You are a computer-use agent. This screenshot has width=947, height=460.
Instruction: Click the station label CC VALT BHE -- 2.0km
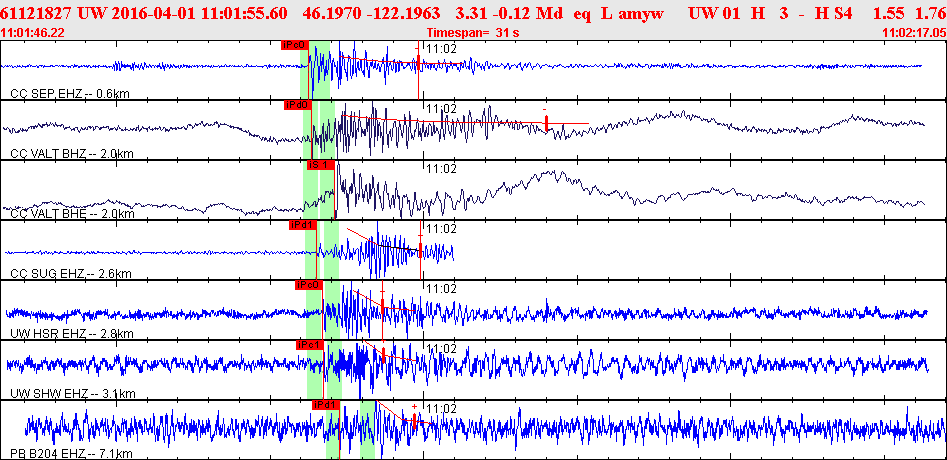coord(72,213)
